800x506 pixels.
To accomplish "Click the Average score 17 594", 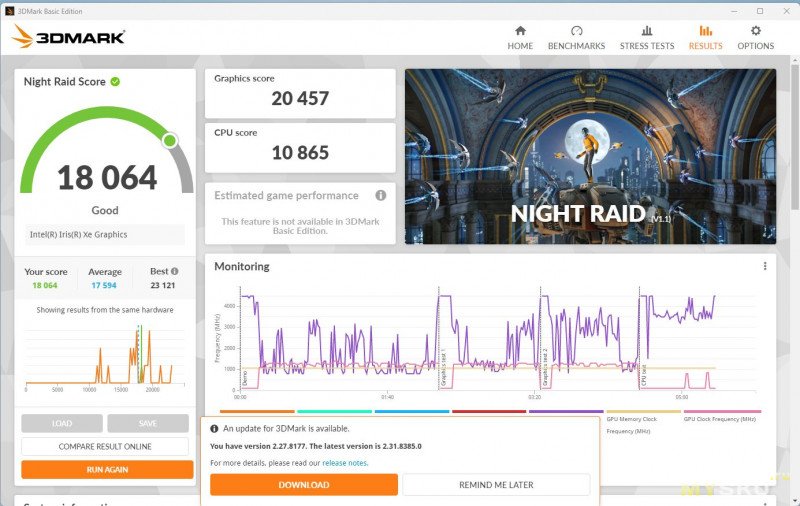I will tap(104, 285).
